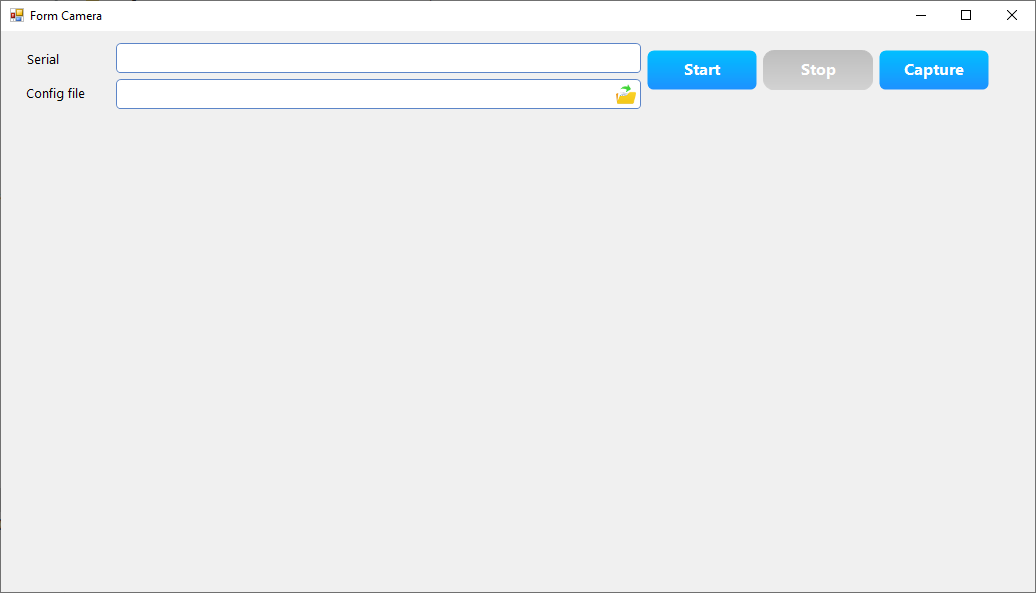Click the "Serial" label

pyautogui.click(x=43, y=60)
